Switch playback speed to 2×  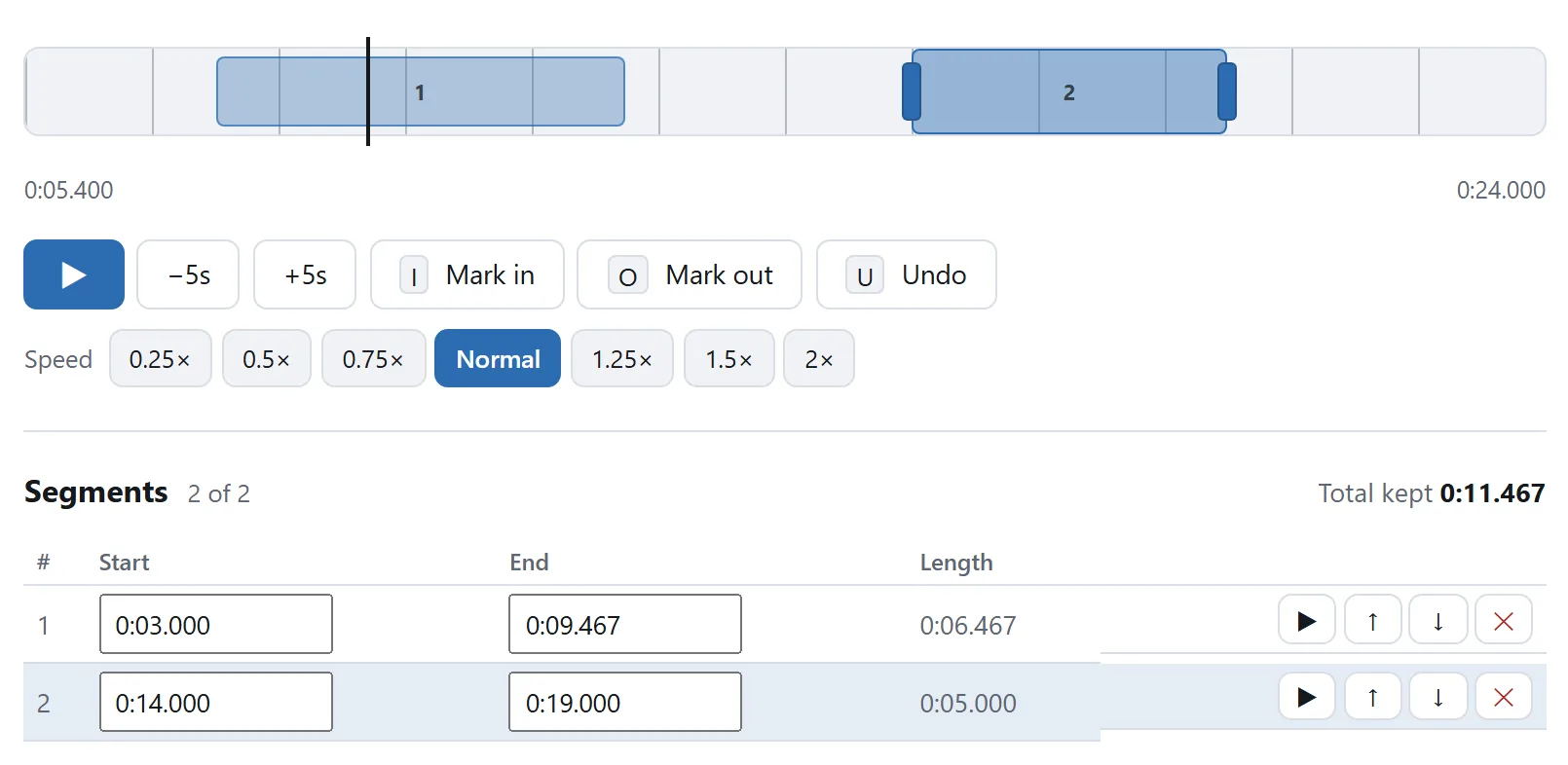click(819, 359)
